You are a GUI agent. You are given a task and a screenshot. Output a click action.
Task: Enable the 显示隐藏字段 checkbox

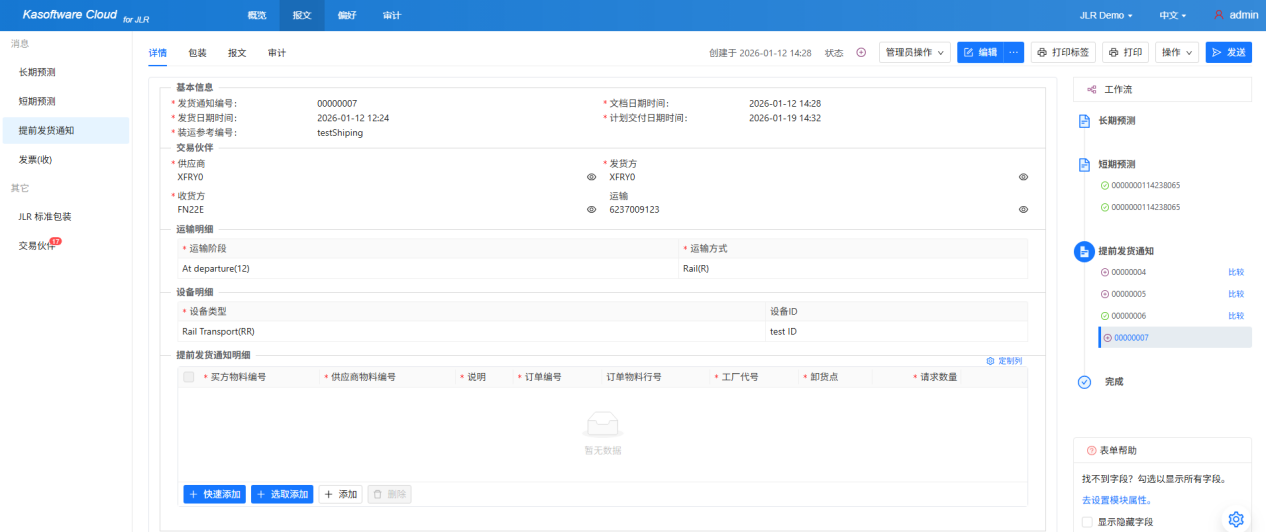coord(1087,522)
